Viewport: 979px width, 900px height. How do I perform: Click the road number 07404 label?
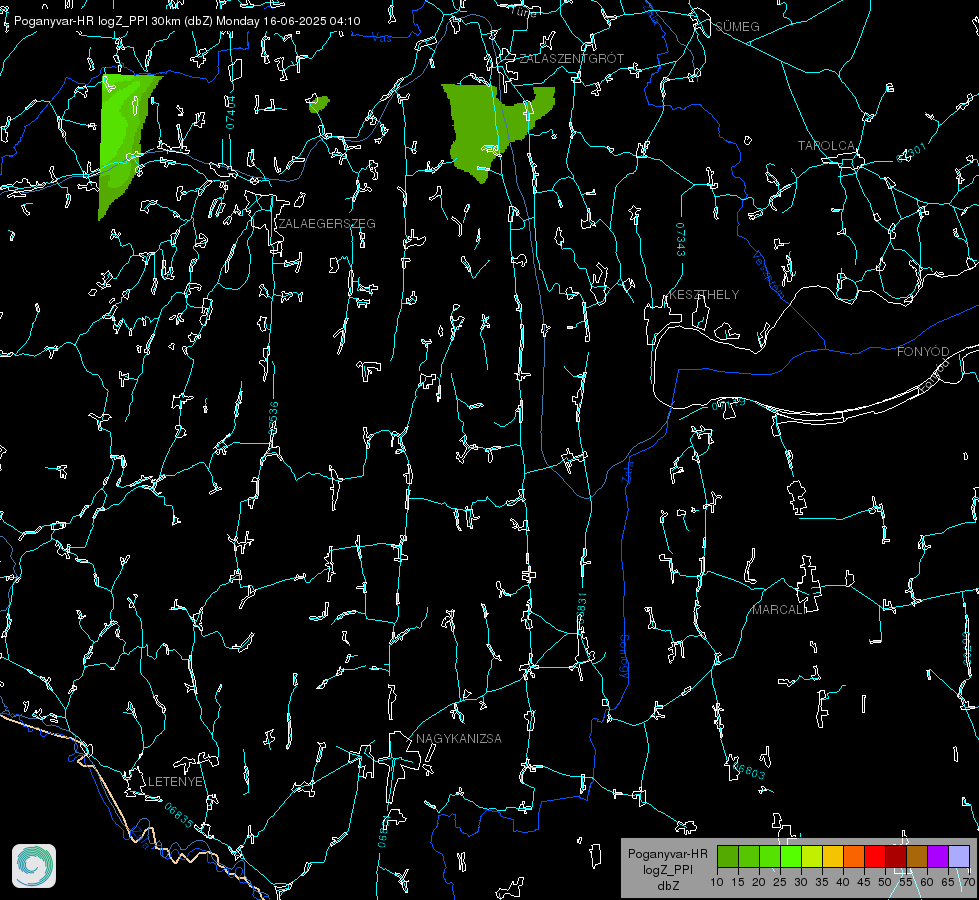click(x=230, y=112)
